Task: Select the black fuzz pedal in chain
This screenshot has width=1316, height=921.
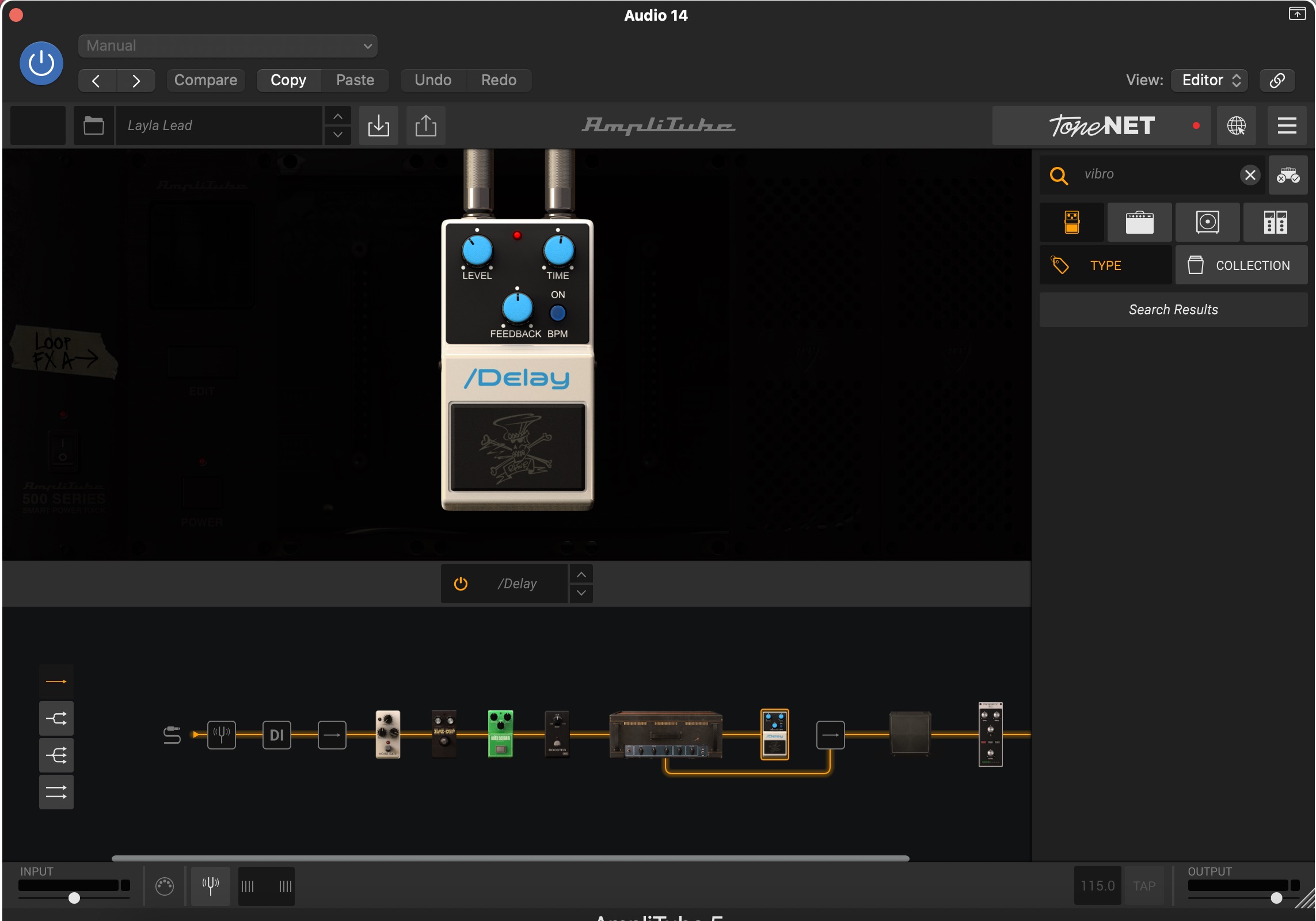Action: tap(444, 734)
